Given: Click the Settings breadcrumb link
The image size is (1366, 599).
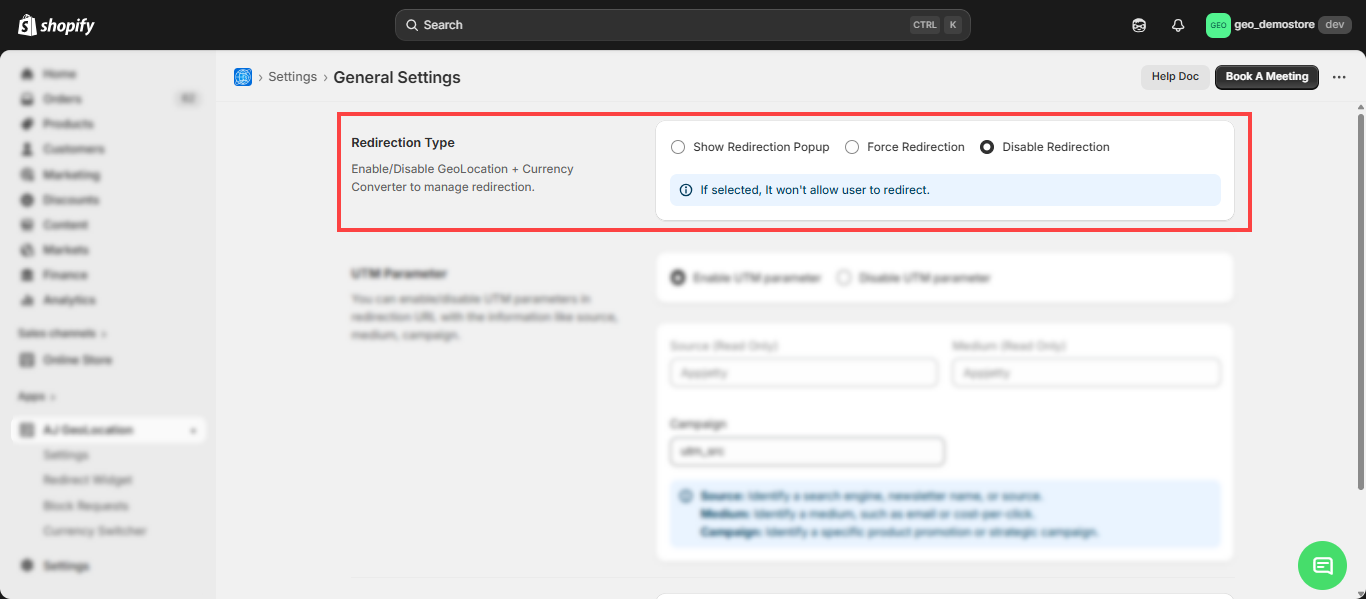Looking at the screenshot, I should tap(292, 77).
